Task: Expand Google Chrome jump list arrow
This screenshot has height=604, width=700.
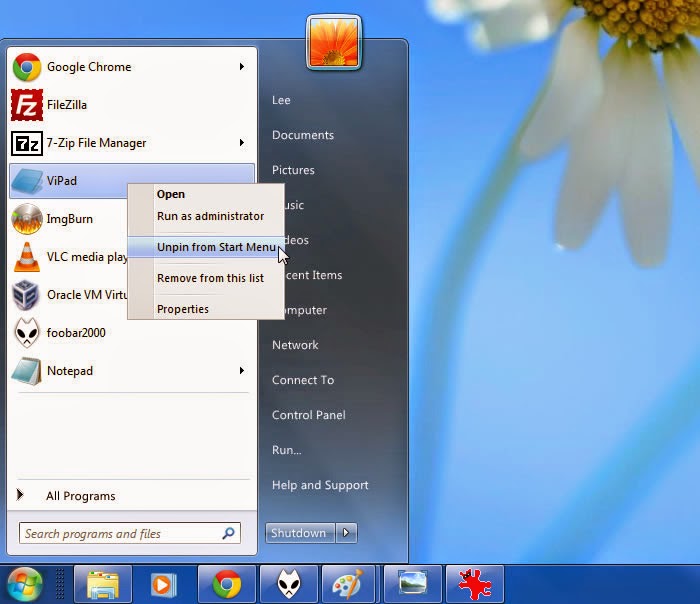Action: click(242, 67)
